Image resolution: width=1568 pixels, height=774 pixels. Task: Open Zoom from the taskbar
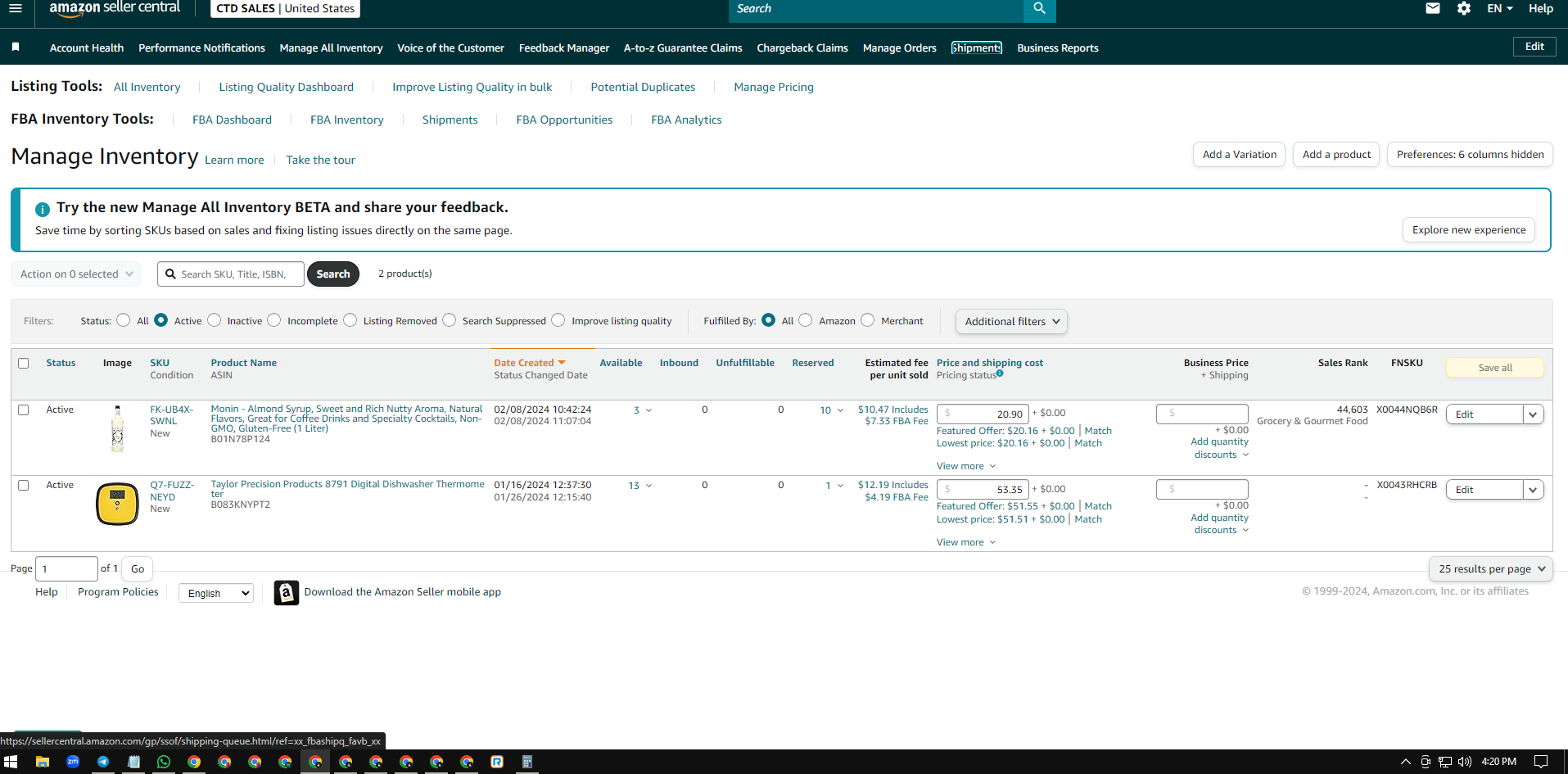coord(73,762)
